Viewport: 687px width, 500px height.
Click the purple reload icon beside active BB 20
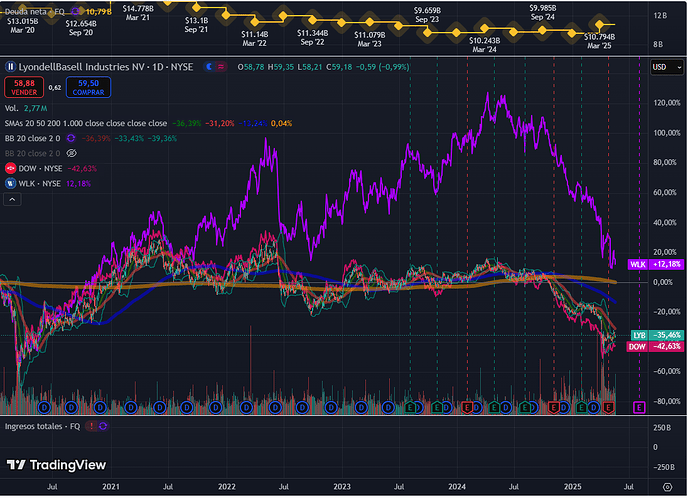(71, 138)
